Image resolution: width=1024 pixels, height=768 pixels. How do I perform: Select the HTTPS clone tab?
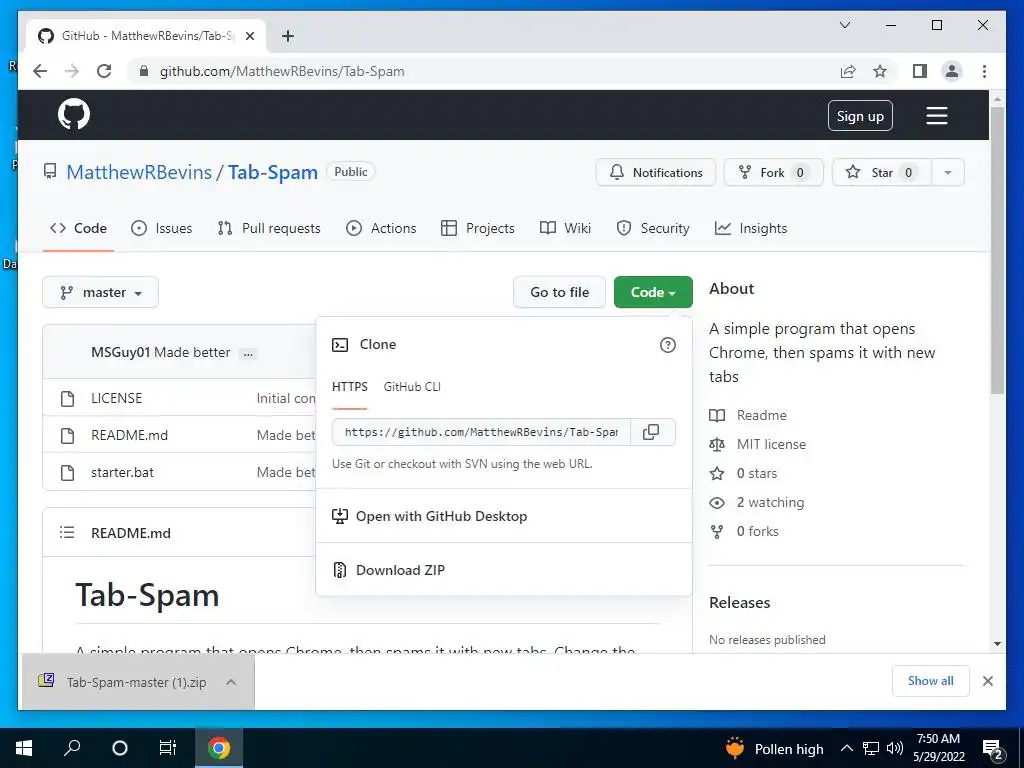349,387
